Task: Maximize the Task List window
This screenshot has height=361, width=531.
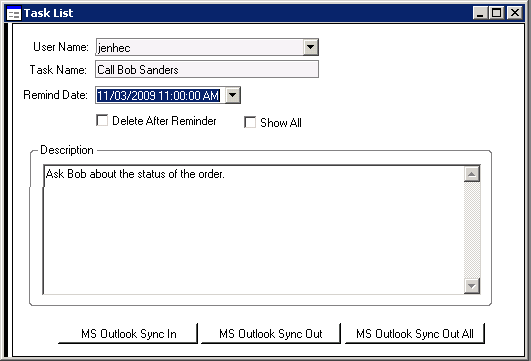Action: tap(496, 13)
